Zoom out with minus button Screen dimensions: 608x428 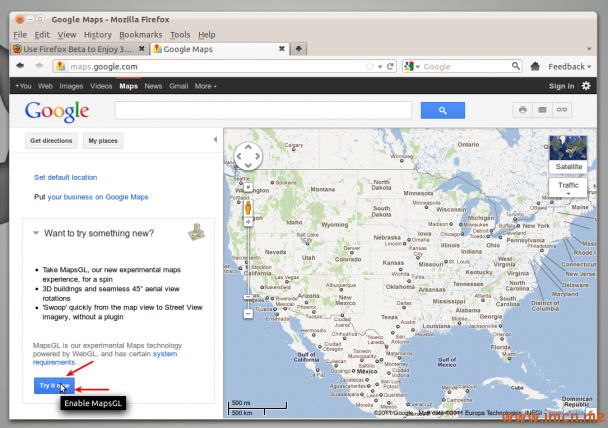coord(248,313)
